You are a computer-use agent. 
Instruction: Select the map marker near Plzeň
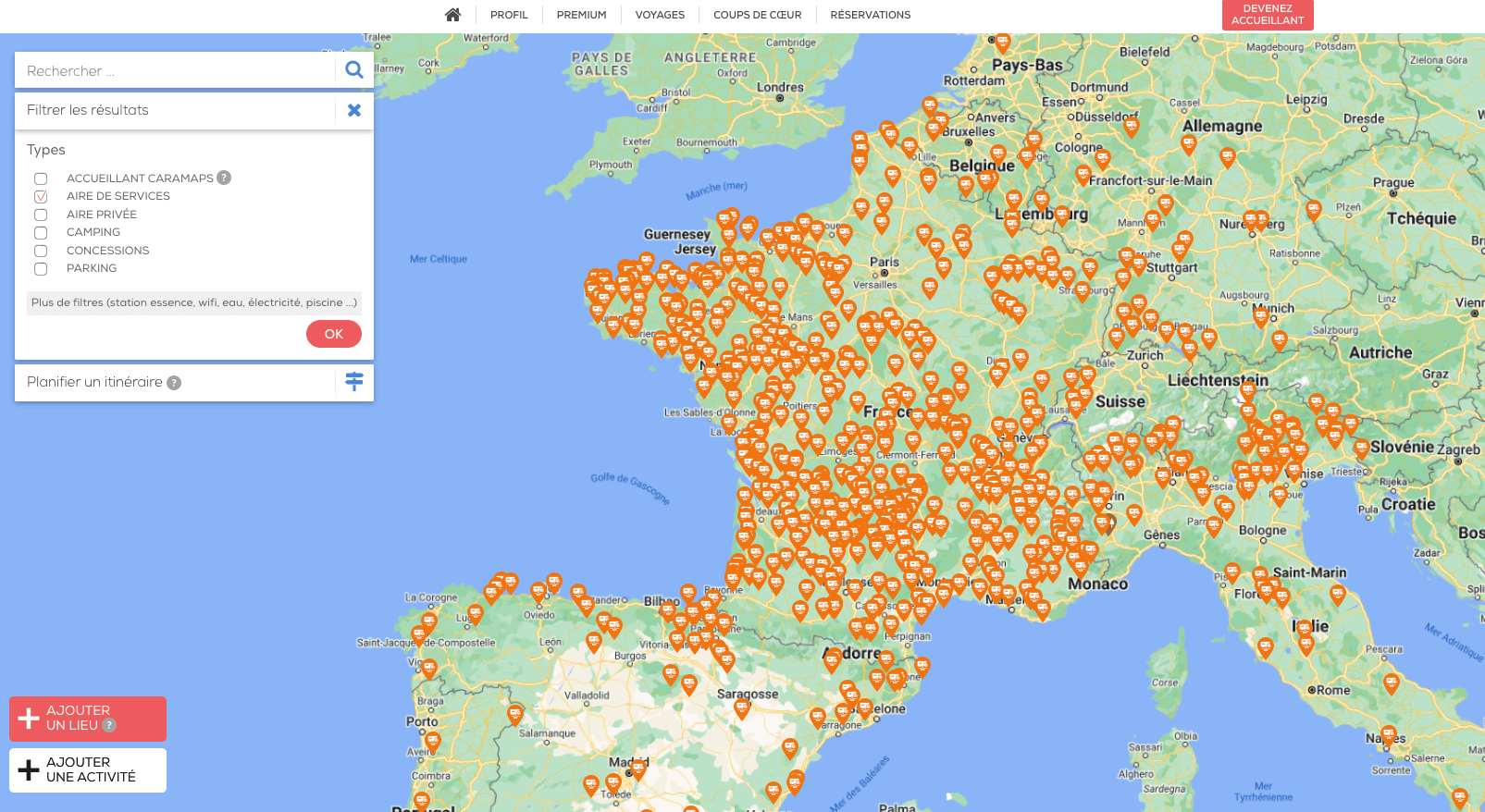click(1314, 211)
